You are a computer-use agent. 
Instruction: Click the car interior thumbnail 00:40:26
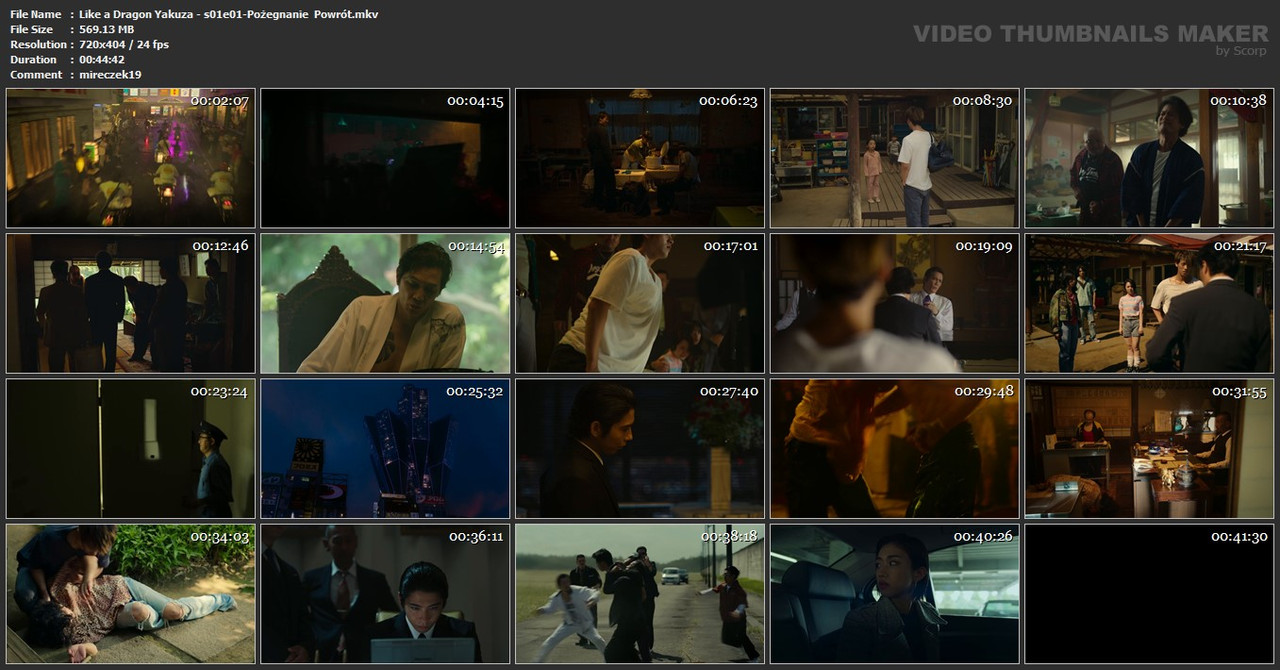(894, 594)
